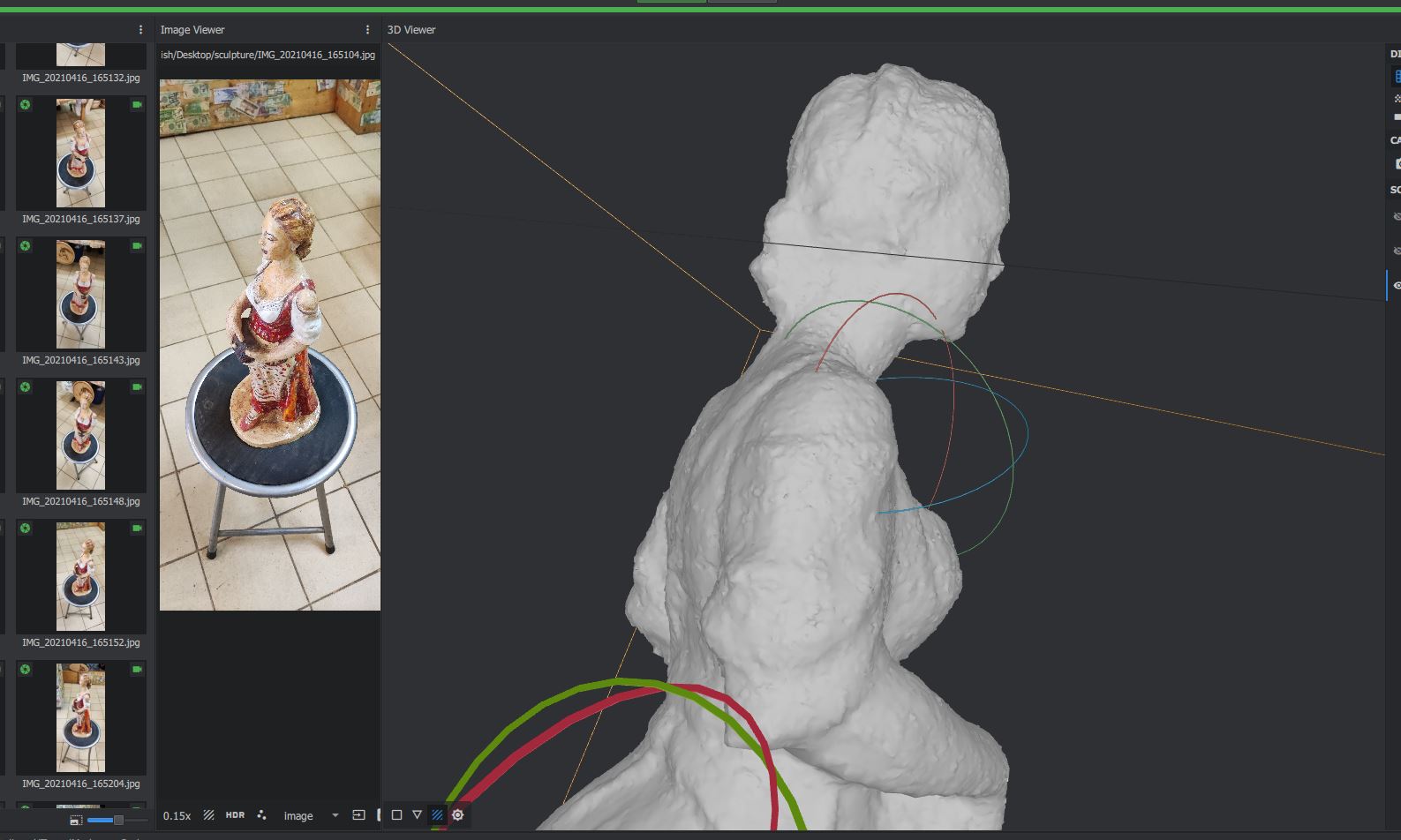Click the green camera icon on IMG_20210416_165204.jpg
Screen dimensions: 1401x840
coord(137,669)
